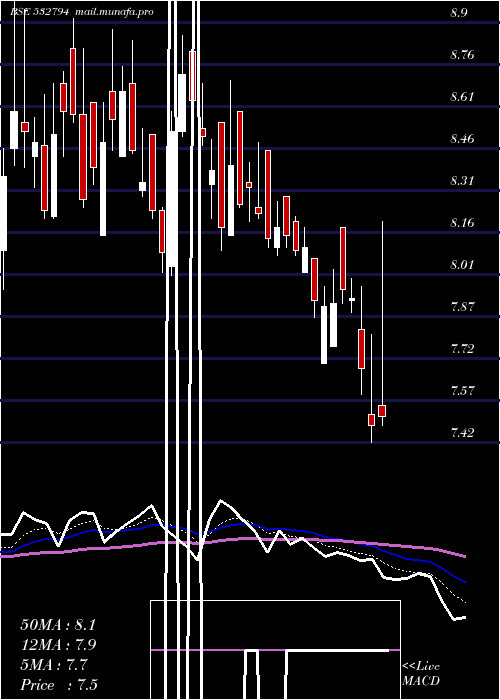
Task: Click the BSE 532794 ticker label
Action: pyautogui.click(x=40, y=12)
